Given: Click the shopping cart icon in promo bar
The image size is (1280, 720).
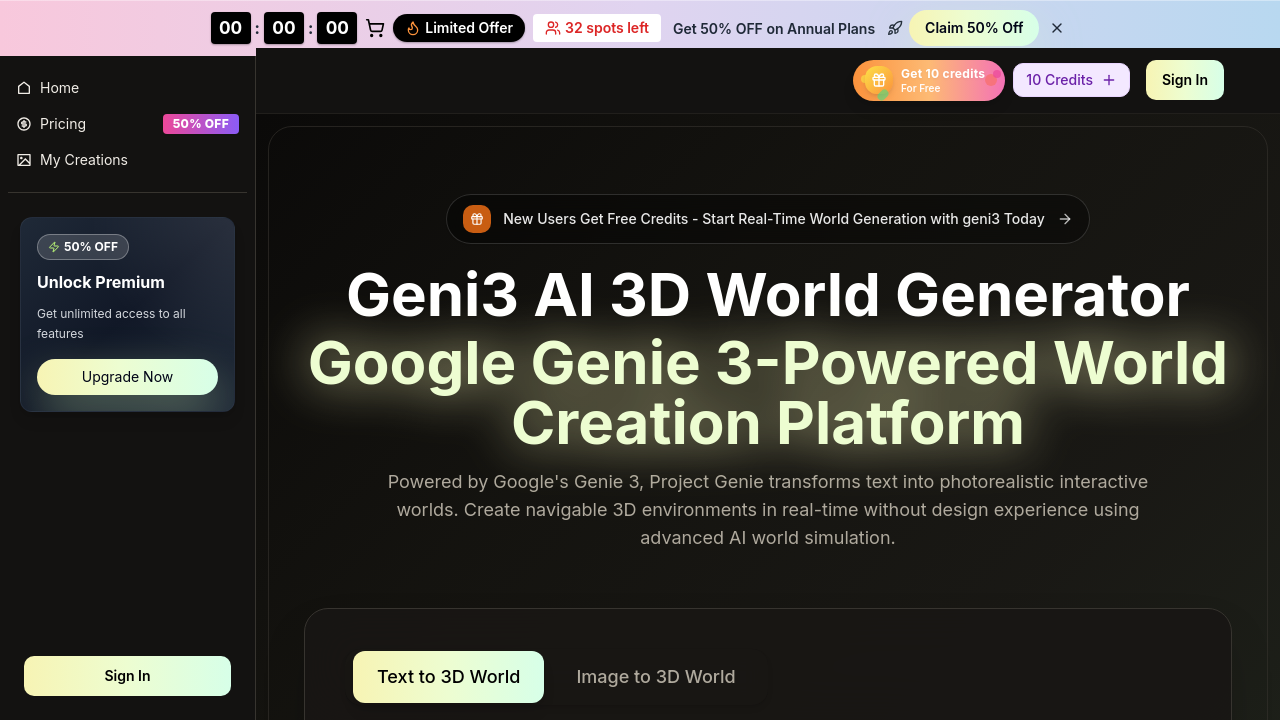Looking at the screenshot, I should [x=375, y=28].
